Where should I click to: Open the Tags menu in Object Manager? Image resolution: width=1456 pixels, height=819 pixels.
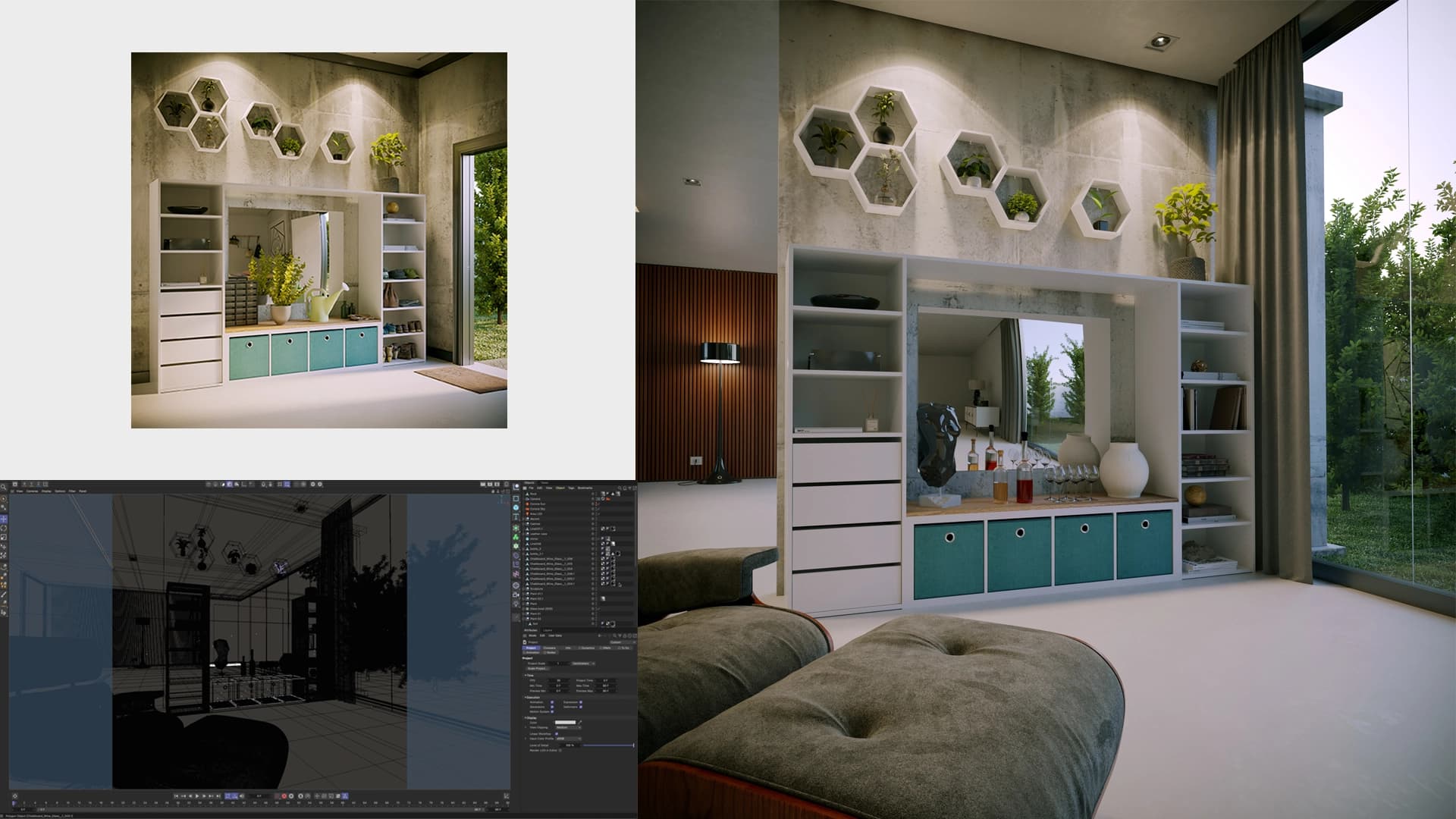[571, 488]
